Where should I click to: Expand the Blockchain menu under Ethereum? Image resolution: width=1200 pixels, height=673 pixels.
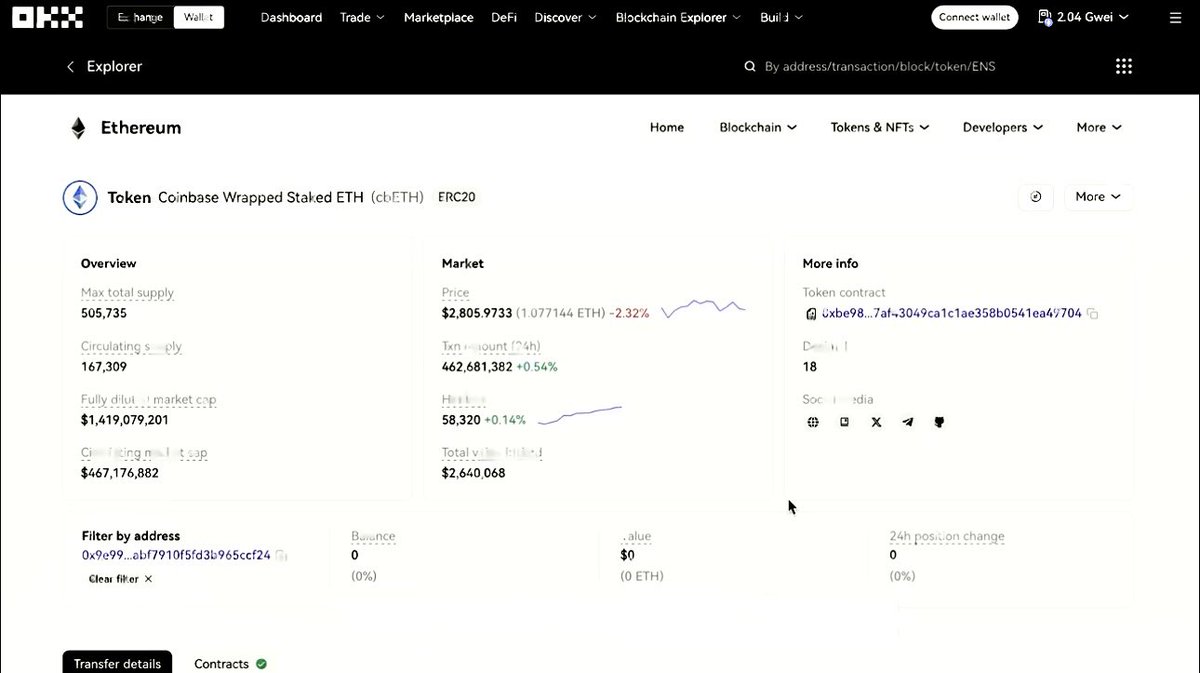point(758,127)
